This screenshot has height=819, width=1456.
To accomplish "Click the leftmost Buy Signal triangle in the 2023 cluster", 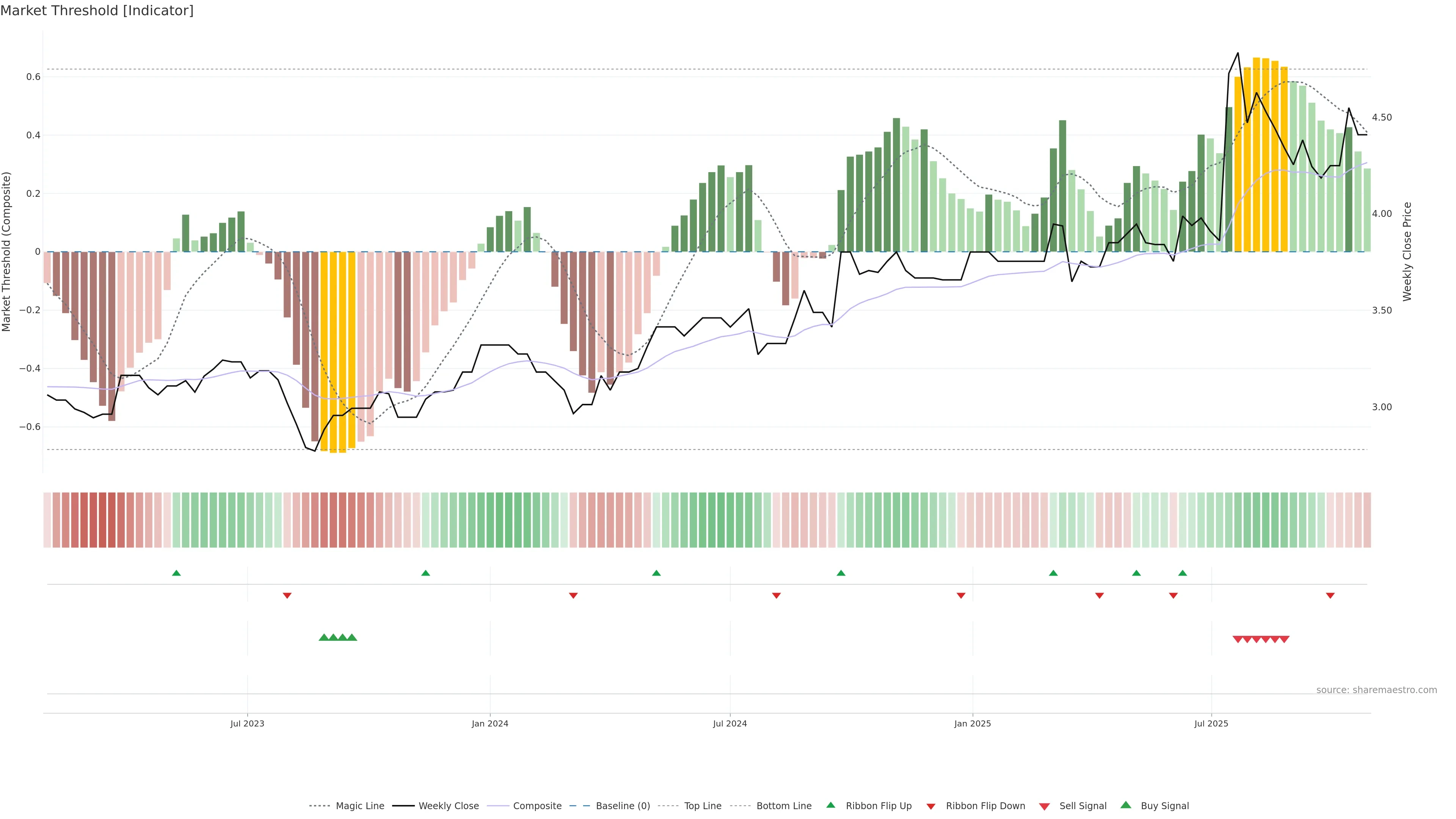I will pyautogui.click(x=323, y=637).
